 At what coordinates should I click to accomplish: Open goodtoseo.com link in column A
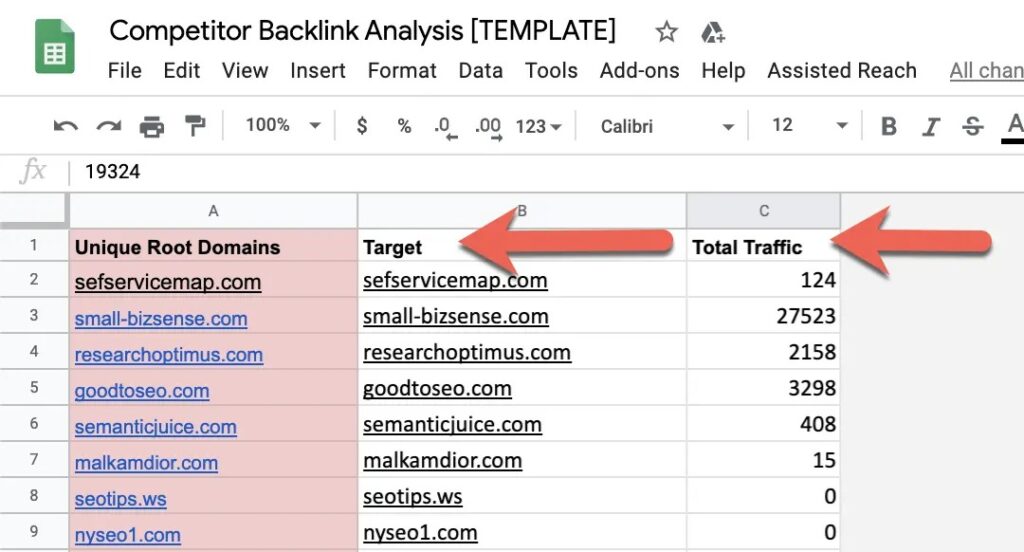coord(142,391)
